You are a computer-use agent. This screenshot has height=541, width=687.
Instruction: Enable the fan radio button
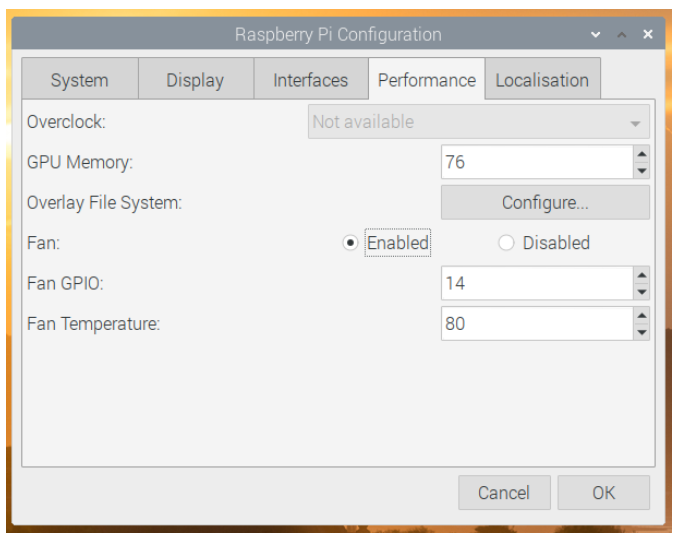[x=350, y=243]
